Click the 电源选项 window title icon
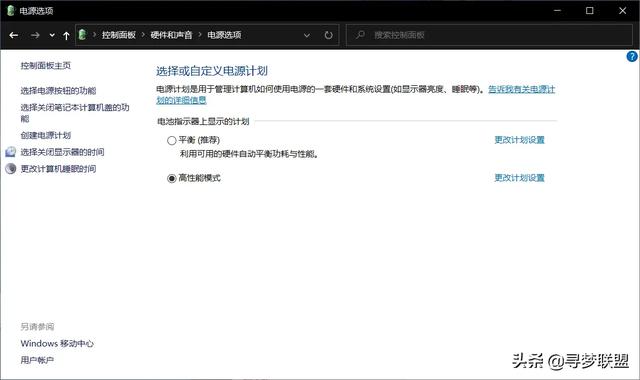The height and width of the screenshot is (380, 640). point(11,11)
